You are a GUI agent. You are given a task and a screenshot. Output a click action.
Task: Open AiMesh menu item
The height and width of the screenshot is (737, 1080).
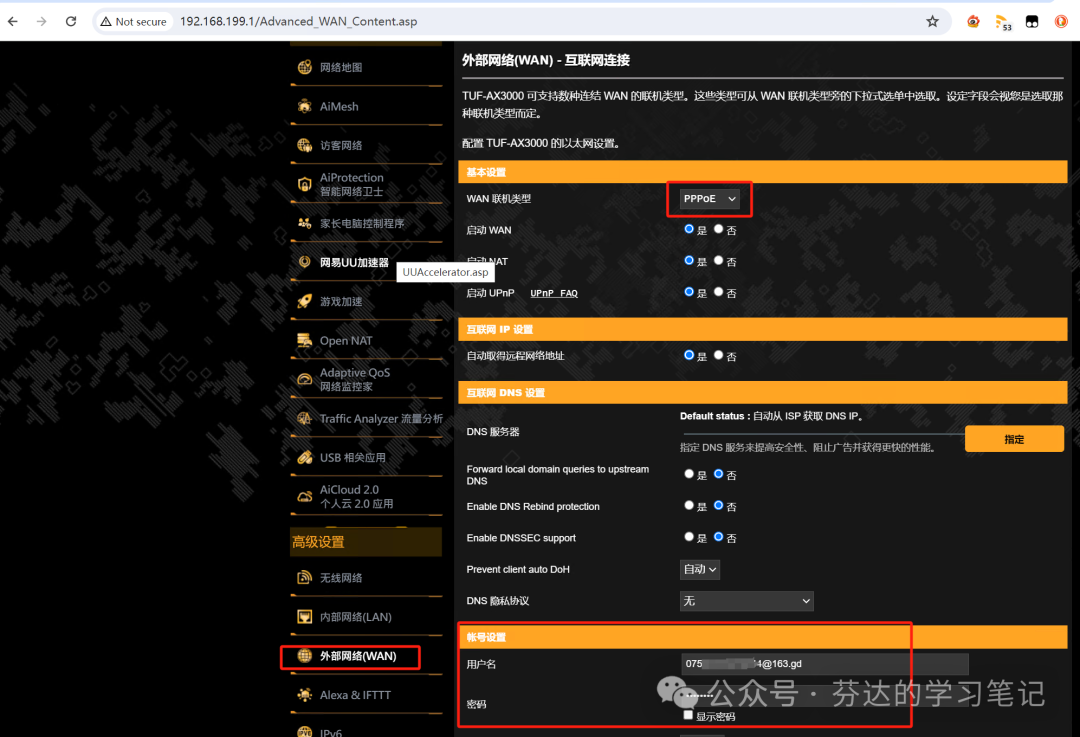click(x=339, y=106)
